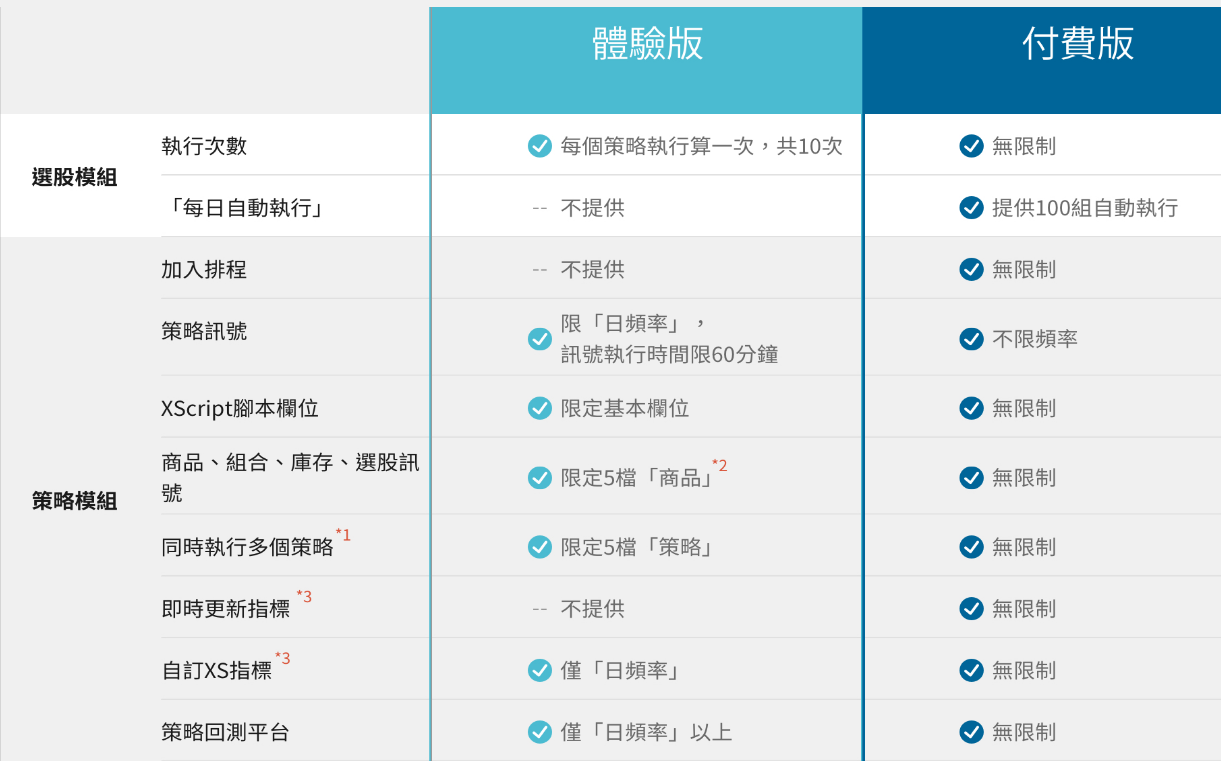
Task: Click the checkmark beside 訊號執行時間限60分鐘
Action: pyautogui.click(x=539, y=339)
